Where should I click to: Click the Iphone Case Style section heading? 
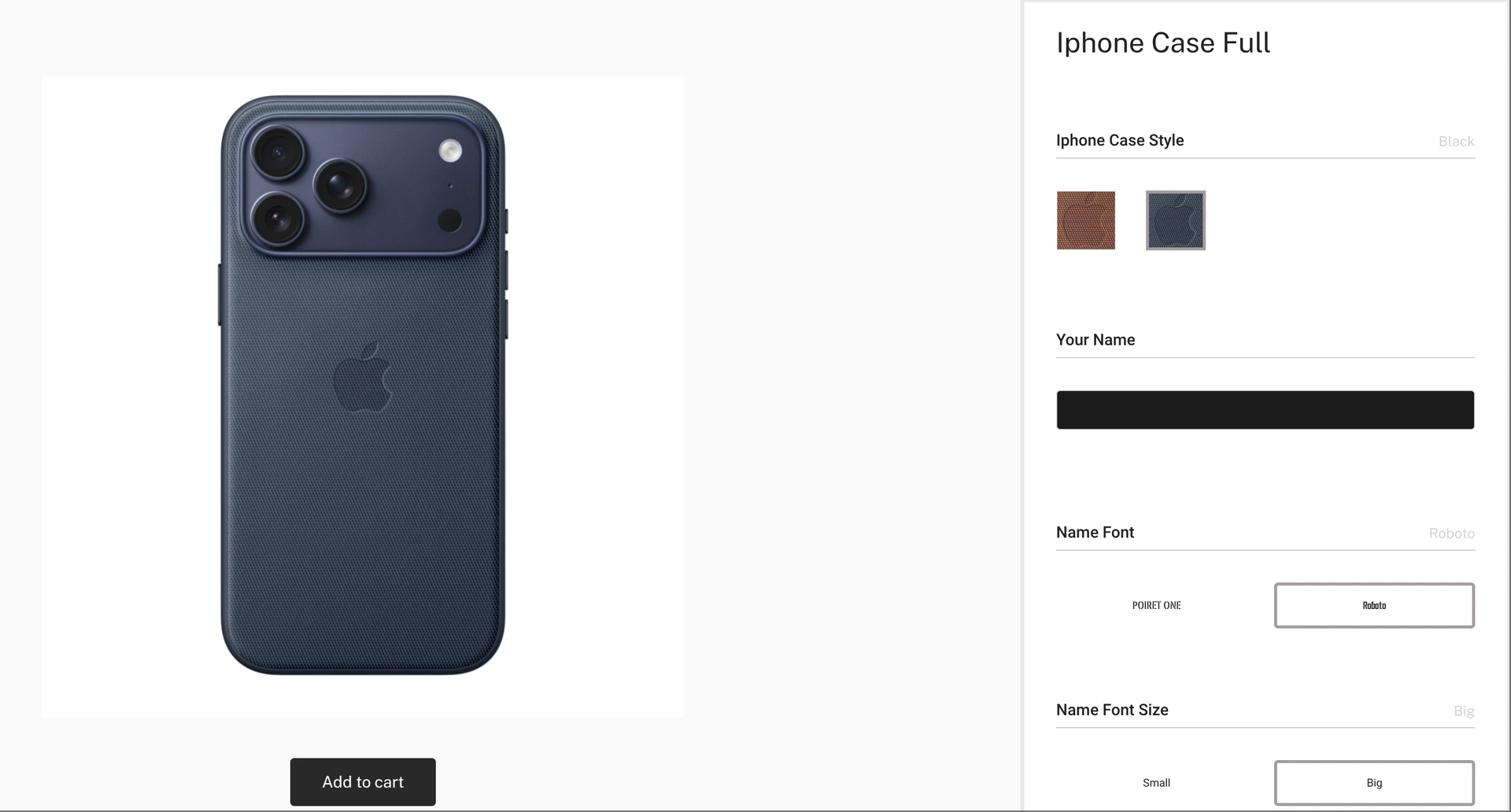click(1120, 140)
